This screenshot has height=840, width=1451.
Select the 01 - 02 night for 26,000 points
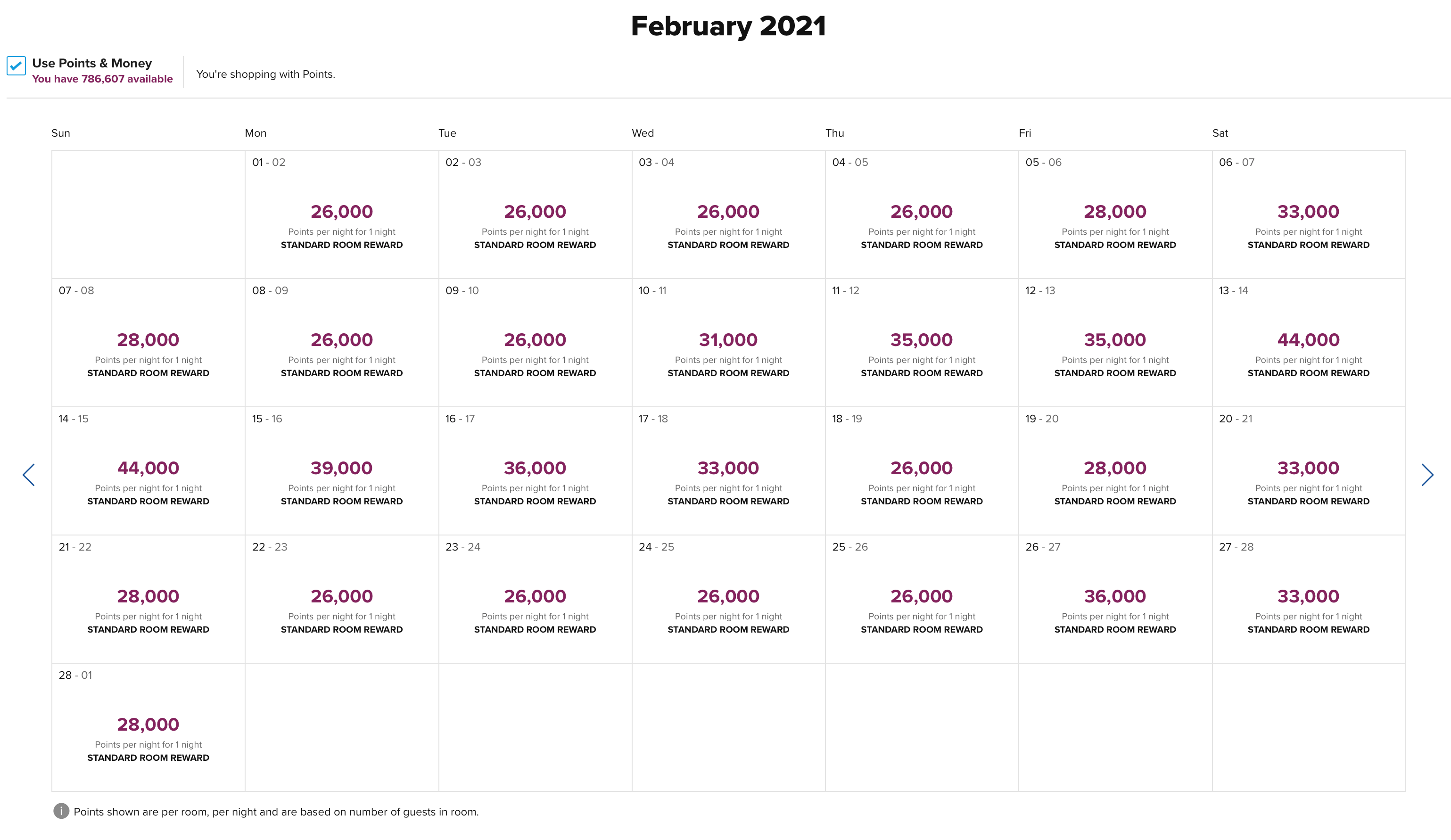[x=341, y=215]
